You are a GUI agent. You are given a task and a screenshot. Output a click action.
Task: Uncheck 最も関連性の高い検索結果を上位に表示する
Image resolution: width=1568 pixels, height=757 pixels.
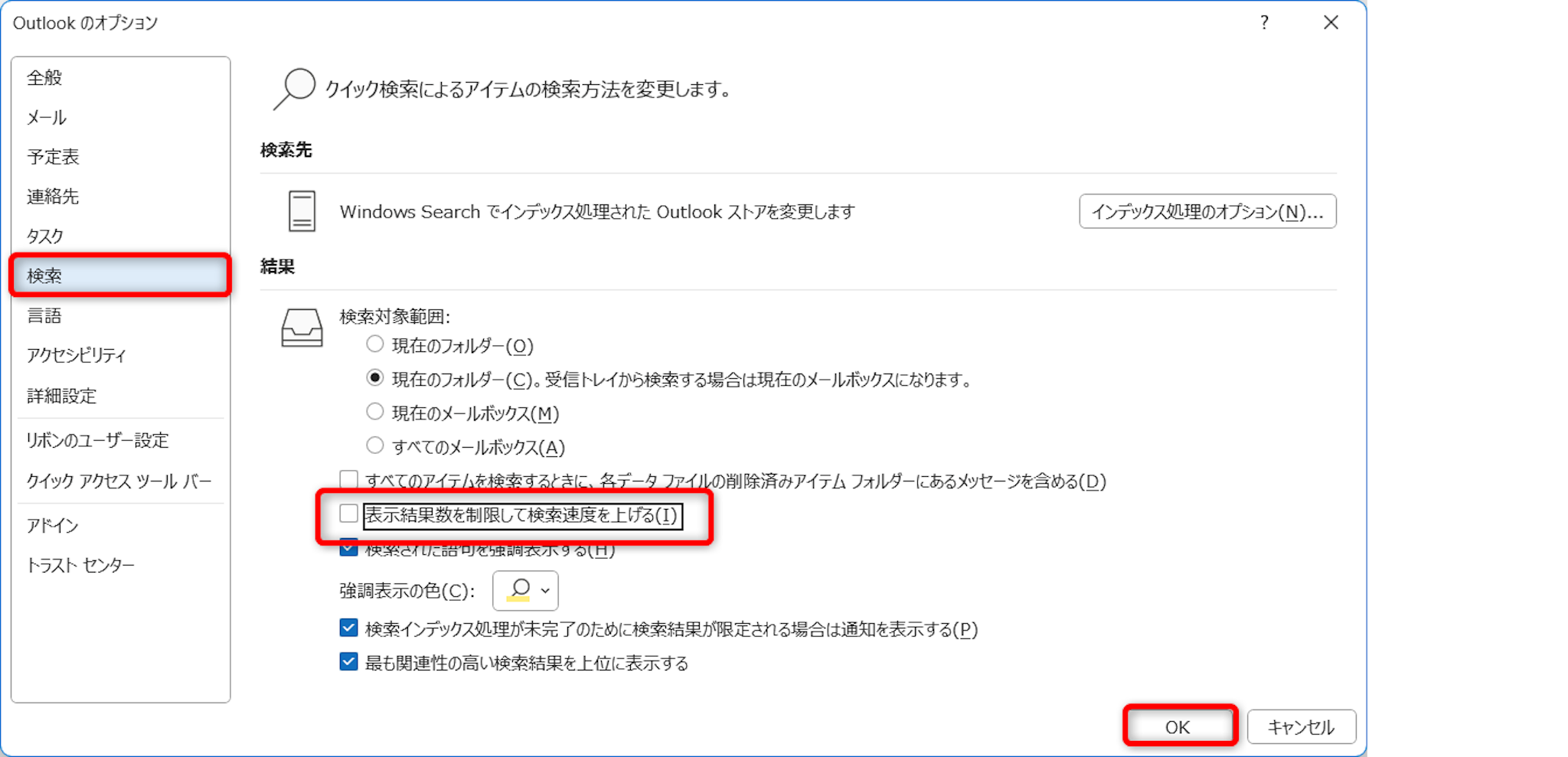[349, 662]
